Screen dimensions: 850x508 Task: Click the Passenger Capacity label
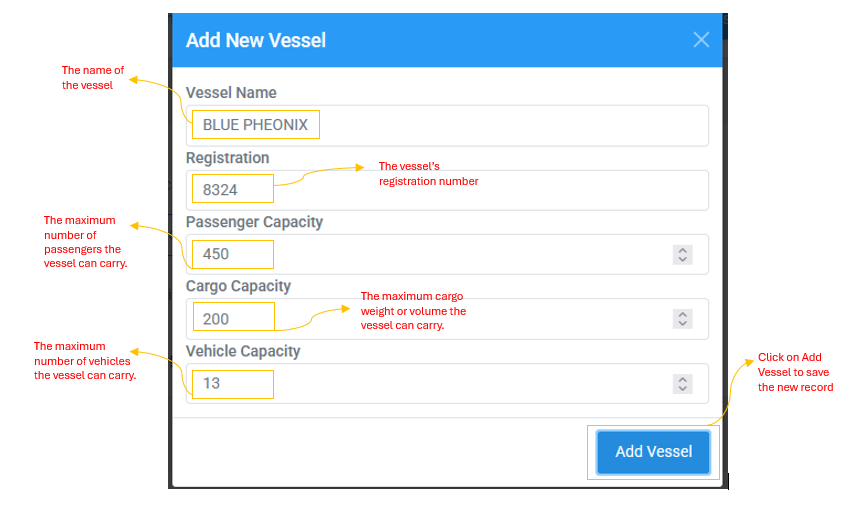pos(254,222)
